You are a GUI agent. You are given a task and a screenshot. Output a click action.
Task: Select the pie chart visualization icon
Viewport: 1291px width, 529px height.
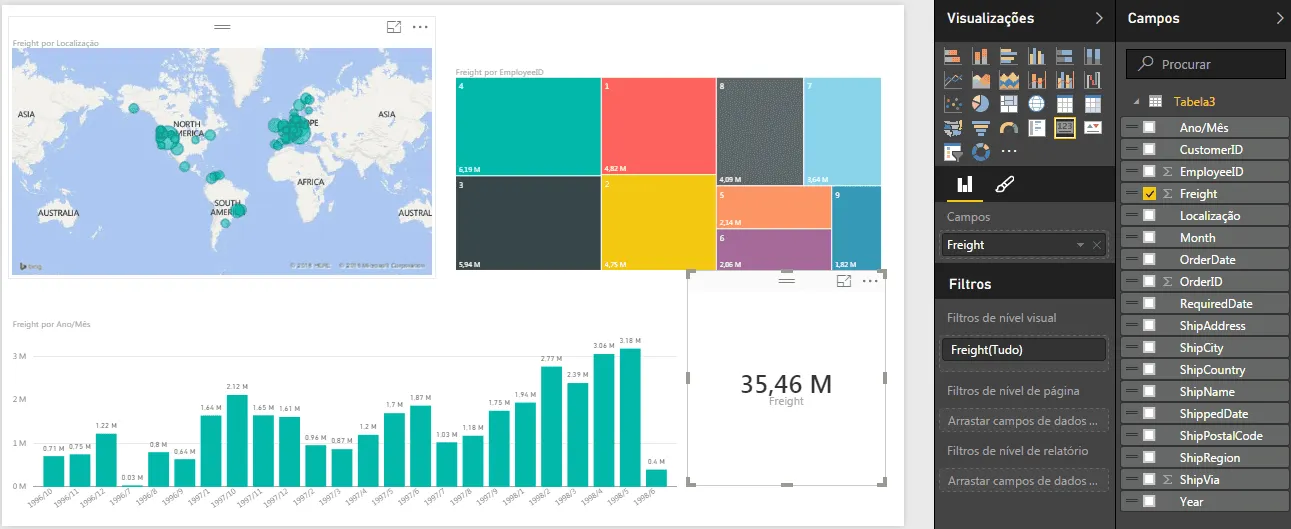[x=980, y=103]
